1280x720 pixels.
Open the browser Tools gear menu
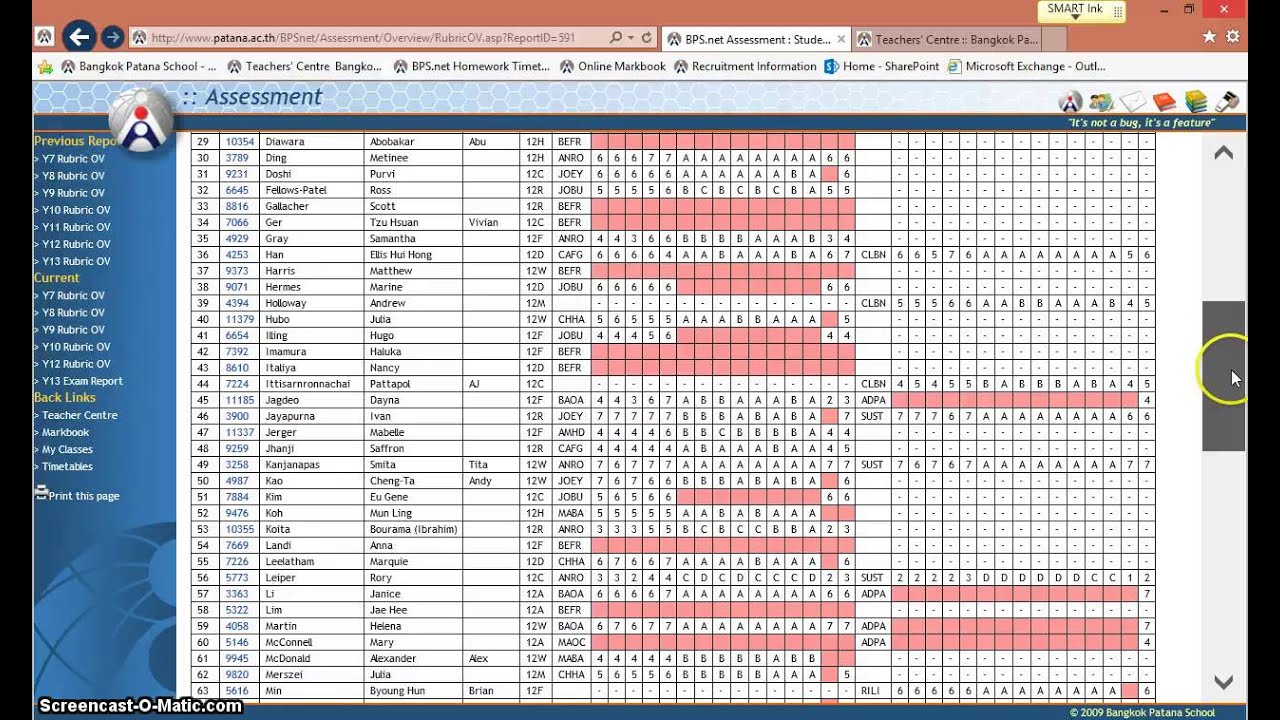(1233, 36)
